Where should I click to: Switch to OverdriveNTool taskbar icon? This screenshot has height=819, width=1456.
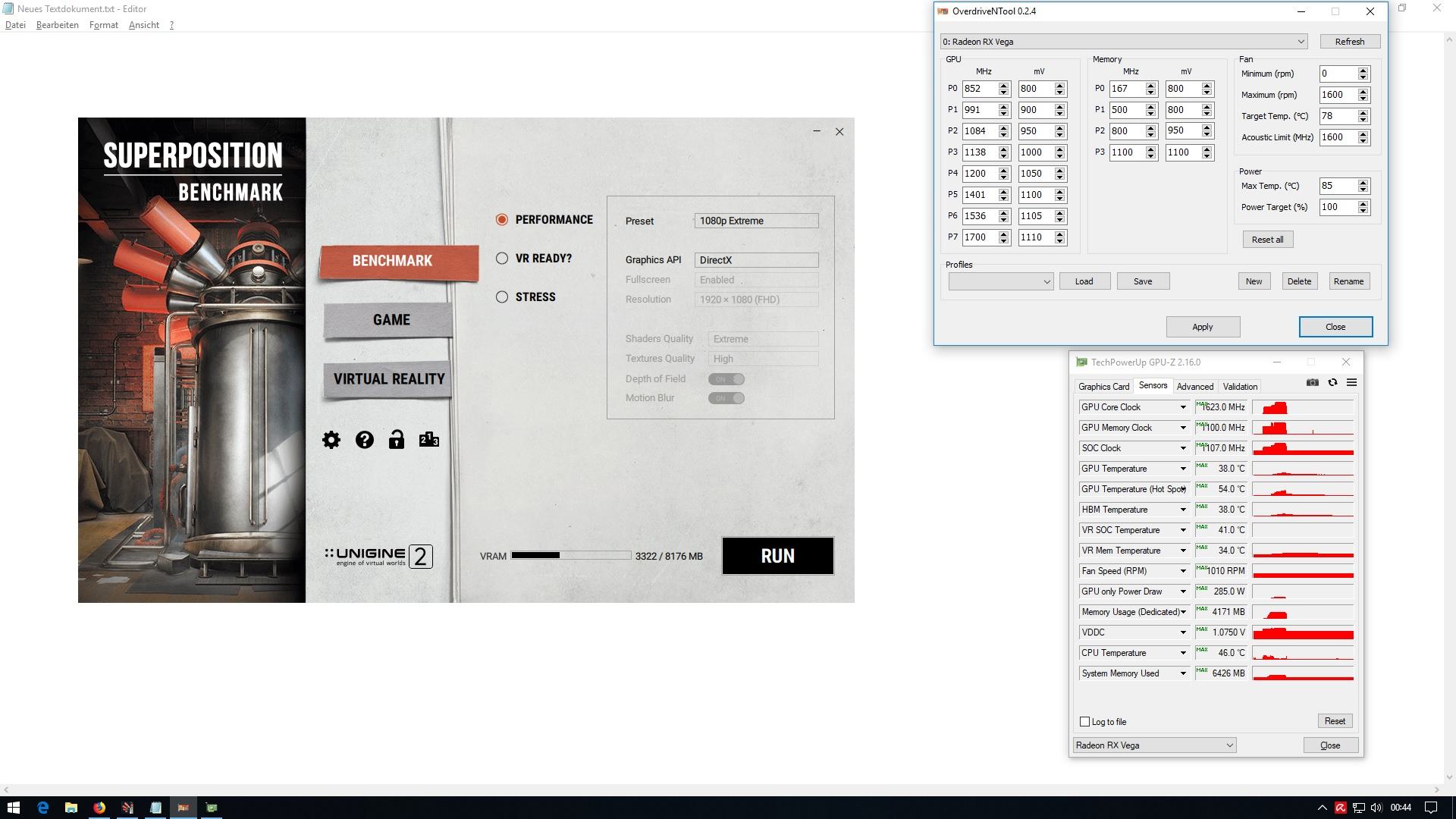pyautogui.click(x=184, y=808)
